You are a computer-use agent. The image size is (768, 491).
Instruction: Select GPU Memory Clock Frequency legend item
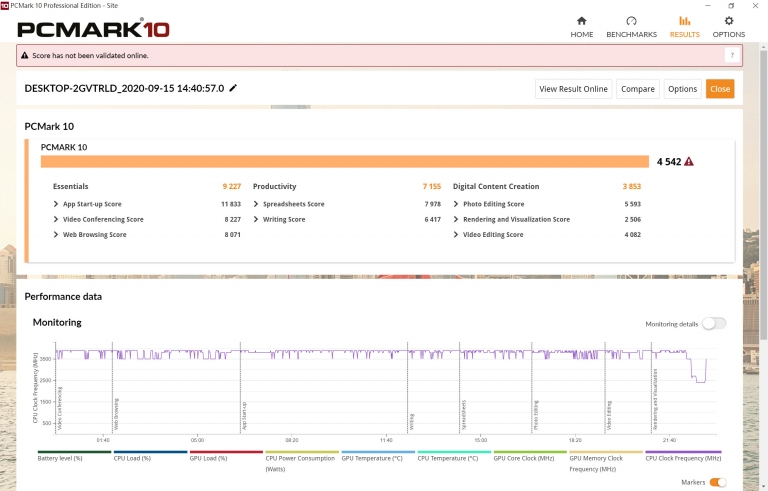tap(606, 462)
